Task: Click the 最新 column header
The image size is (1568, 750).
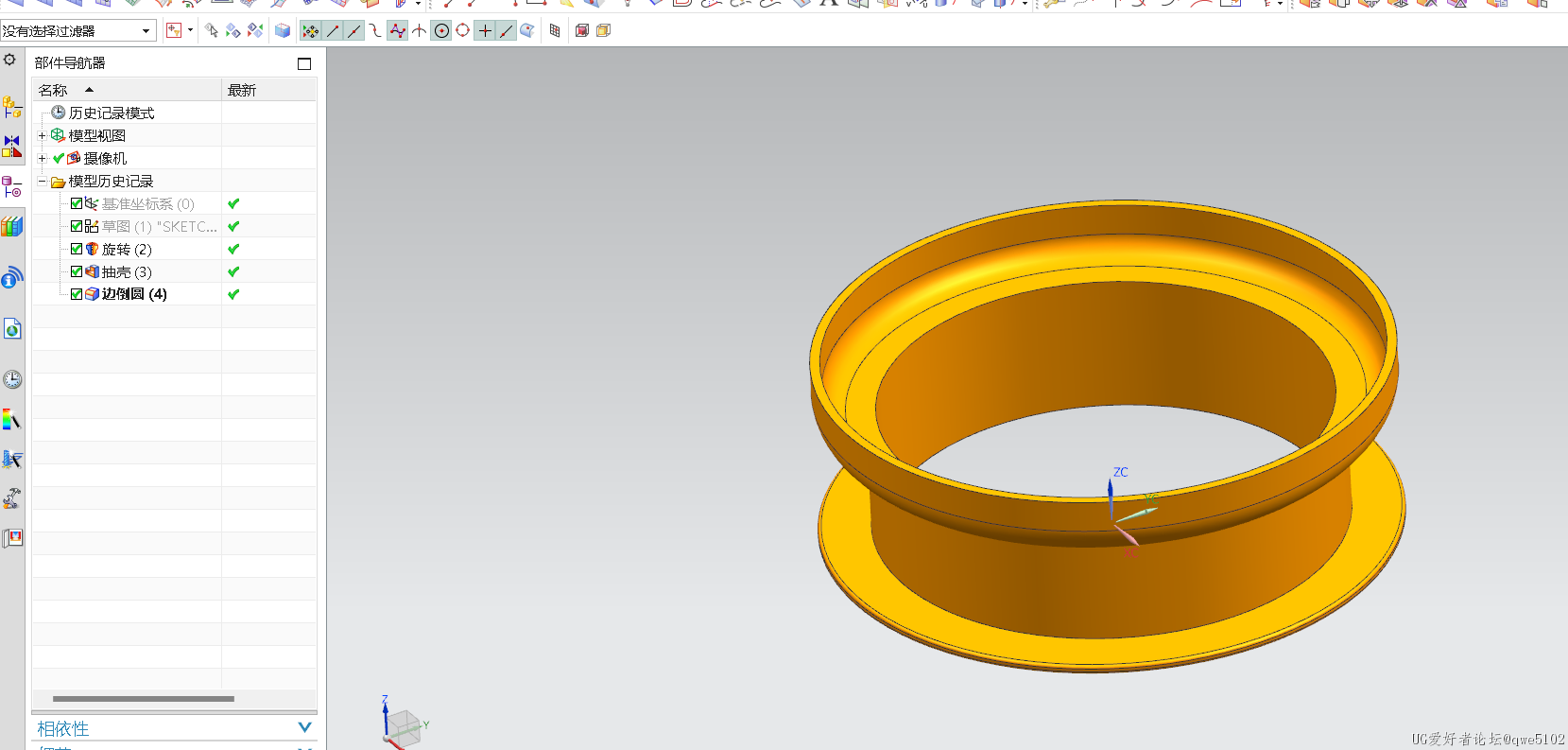Action: 269,90
